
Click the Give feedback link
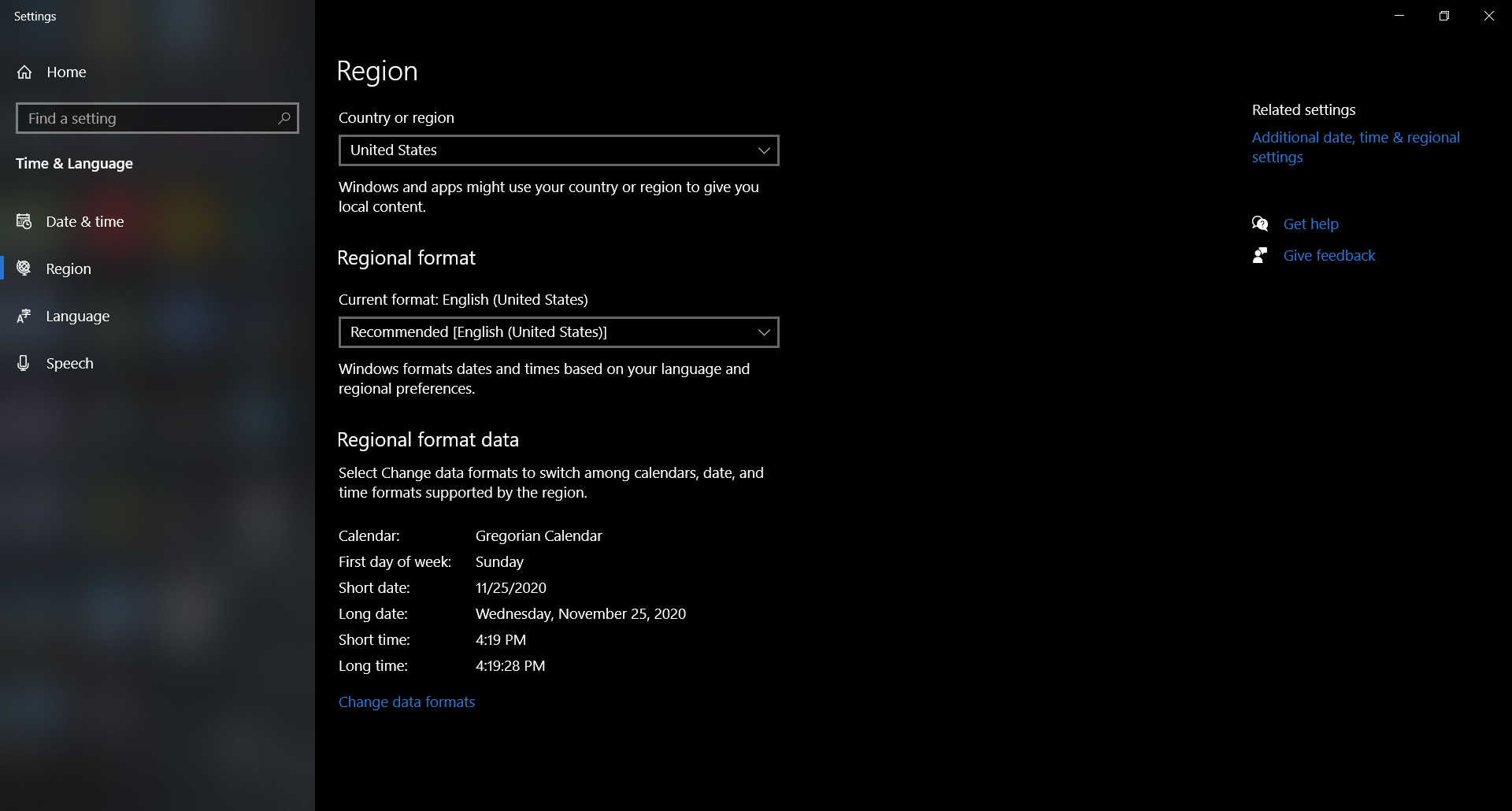[x=1329, y=255]
